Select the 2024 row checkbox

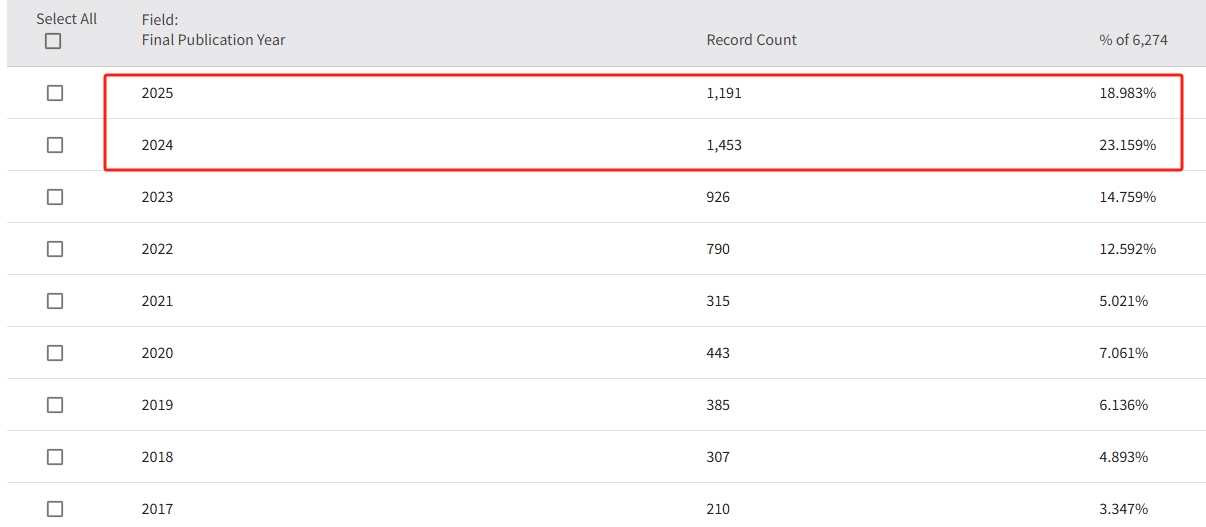pyautogui.click(x=55, y=145)
